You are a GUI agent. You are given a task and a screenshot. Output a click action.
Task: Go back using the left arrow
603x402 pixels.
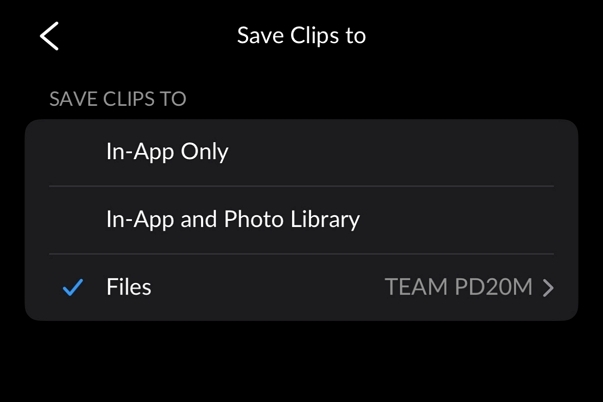49,36
